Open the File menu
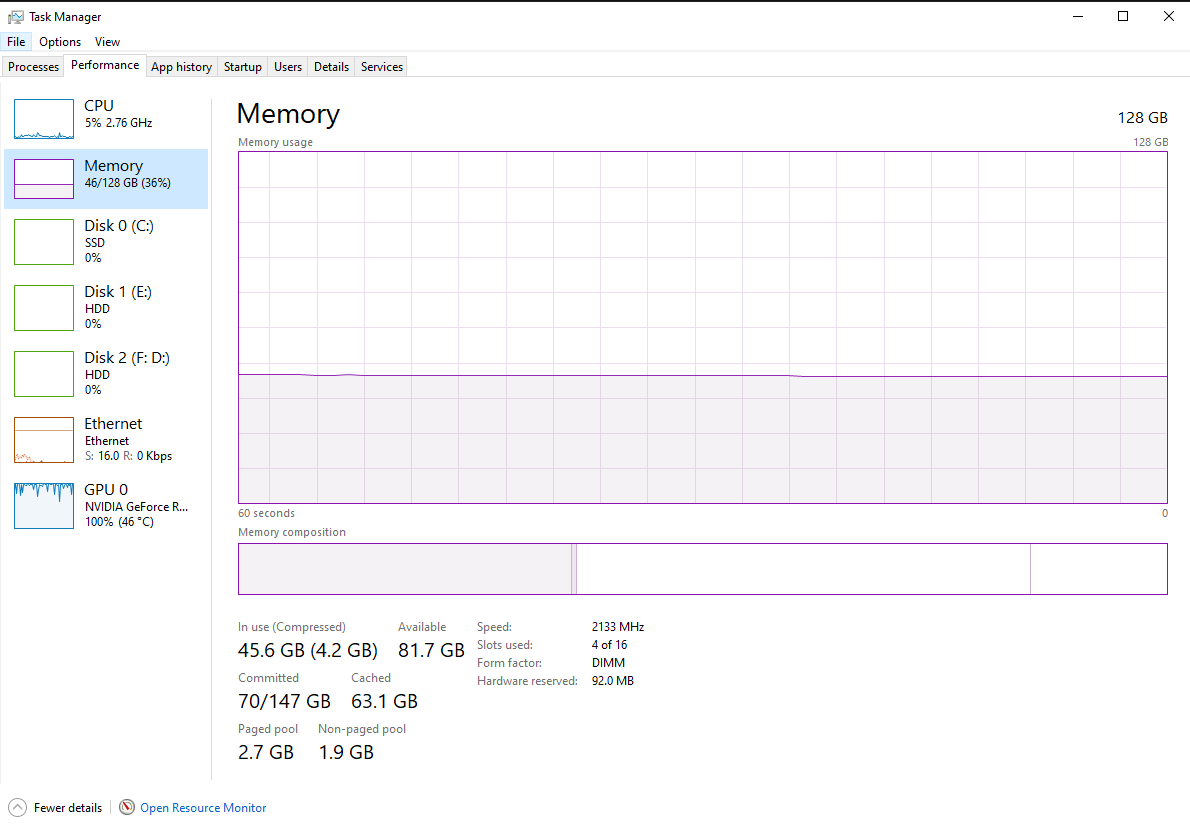This screenshot has height=831, width=1190. [16, 42]
